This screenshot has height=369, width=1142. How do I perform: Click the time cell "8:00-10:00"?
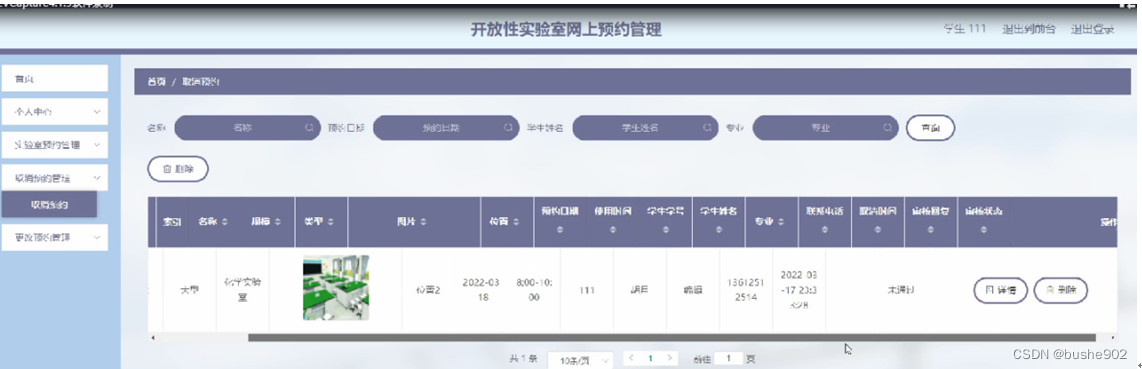534,289
